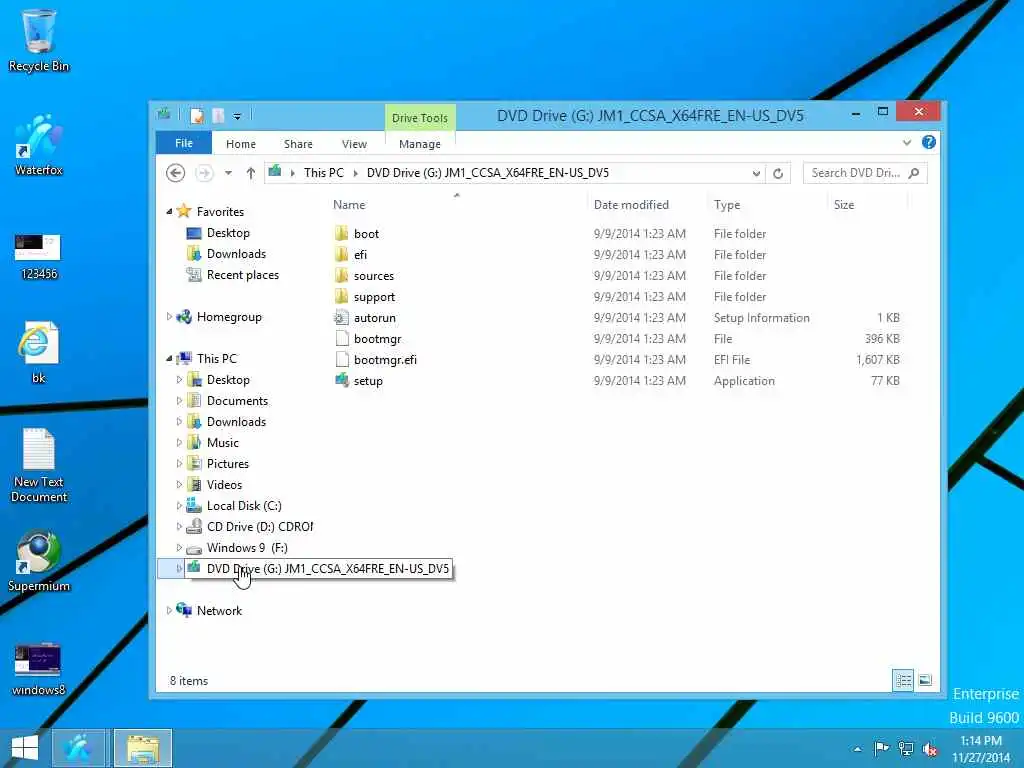
Task: Click the File Explorer taskbar button
Action: [142, 748]
